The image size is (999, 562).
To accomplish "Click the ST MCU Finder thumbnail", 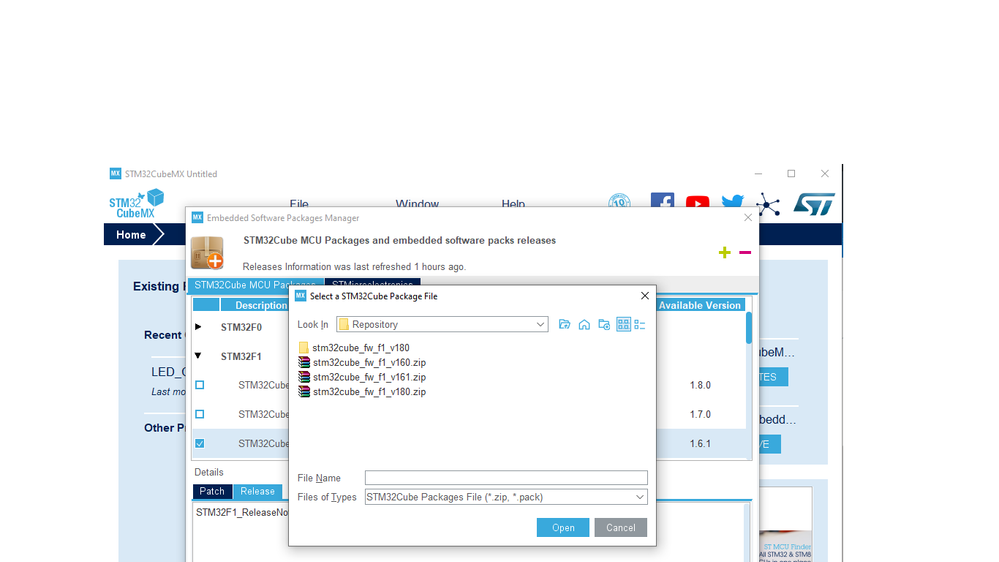I will click(786, 525).
